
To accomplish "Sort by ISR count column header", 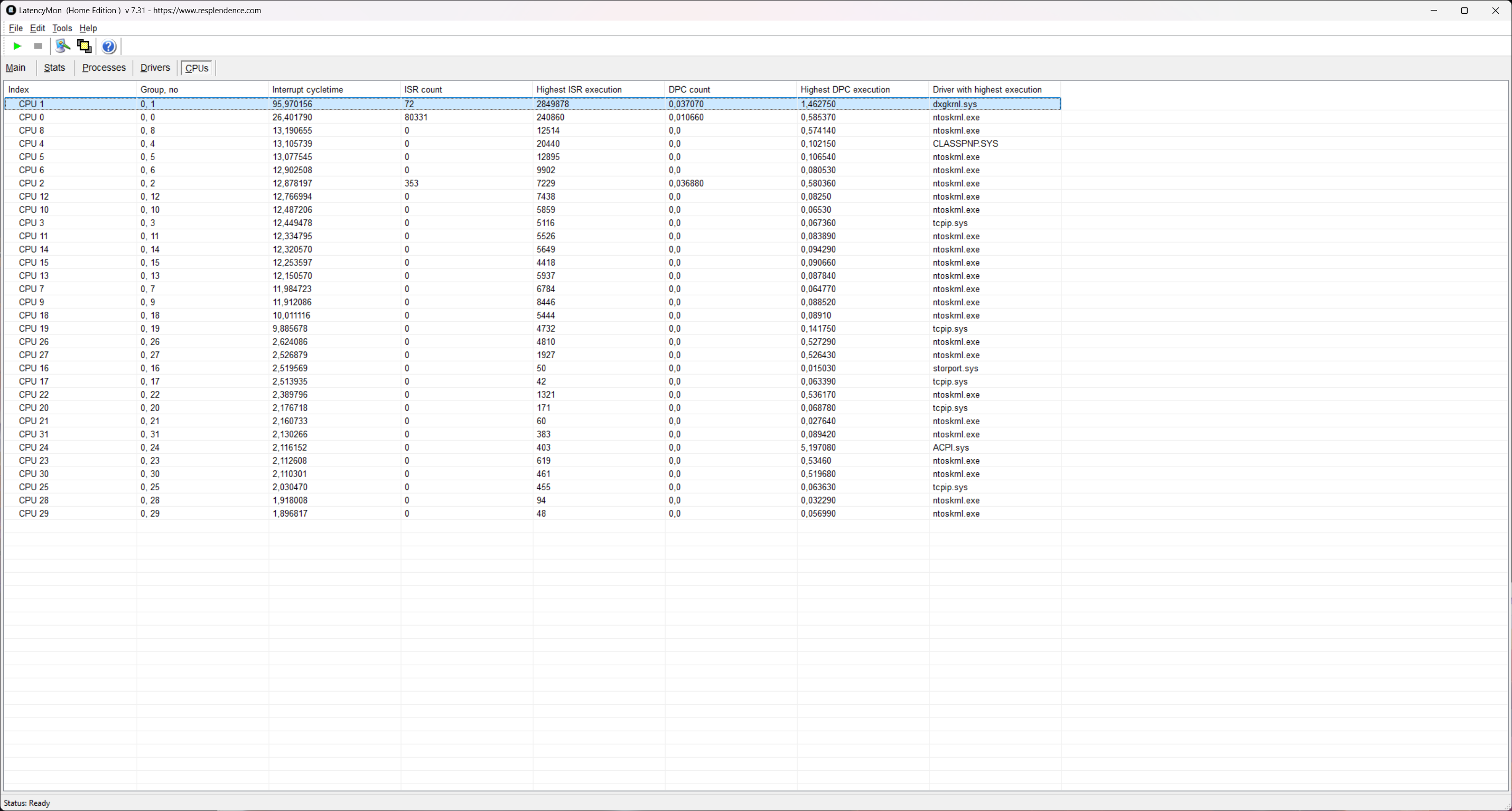I will (423, 89).
